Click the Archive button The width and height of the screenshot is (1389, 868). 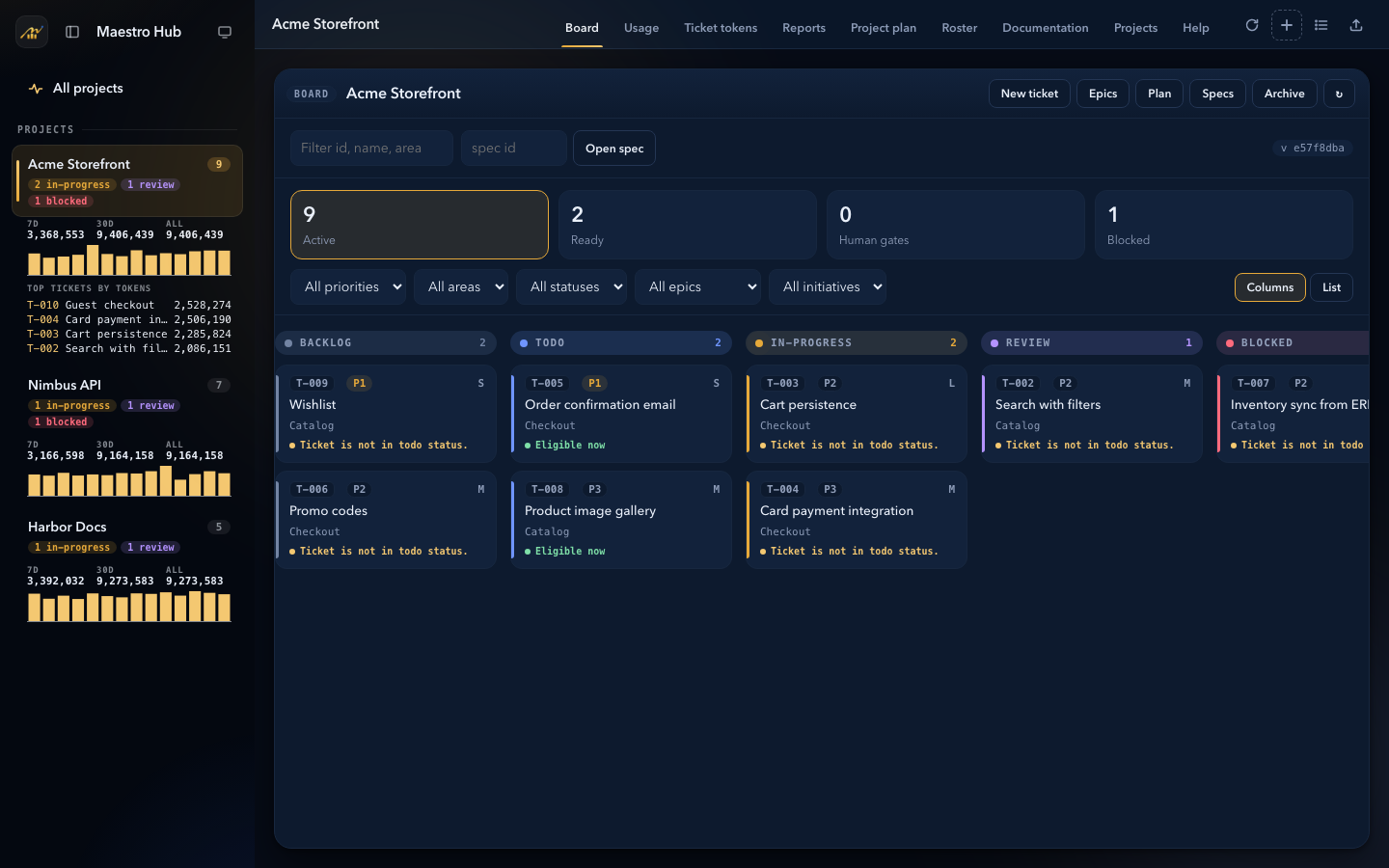tap(1284, 94)
